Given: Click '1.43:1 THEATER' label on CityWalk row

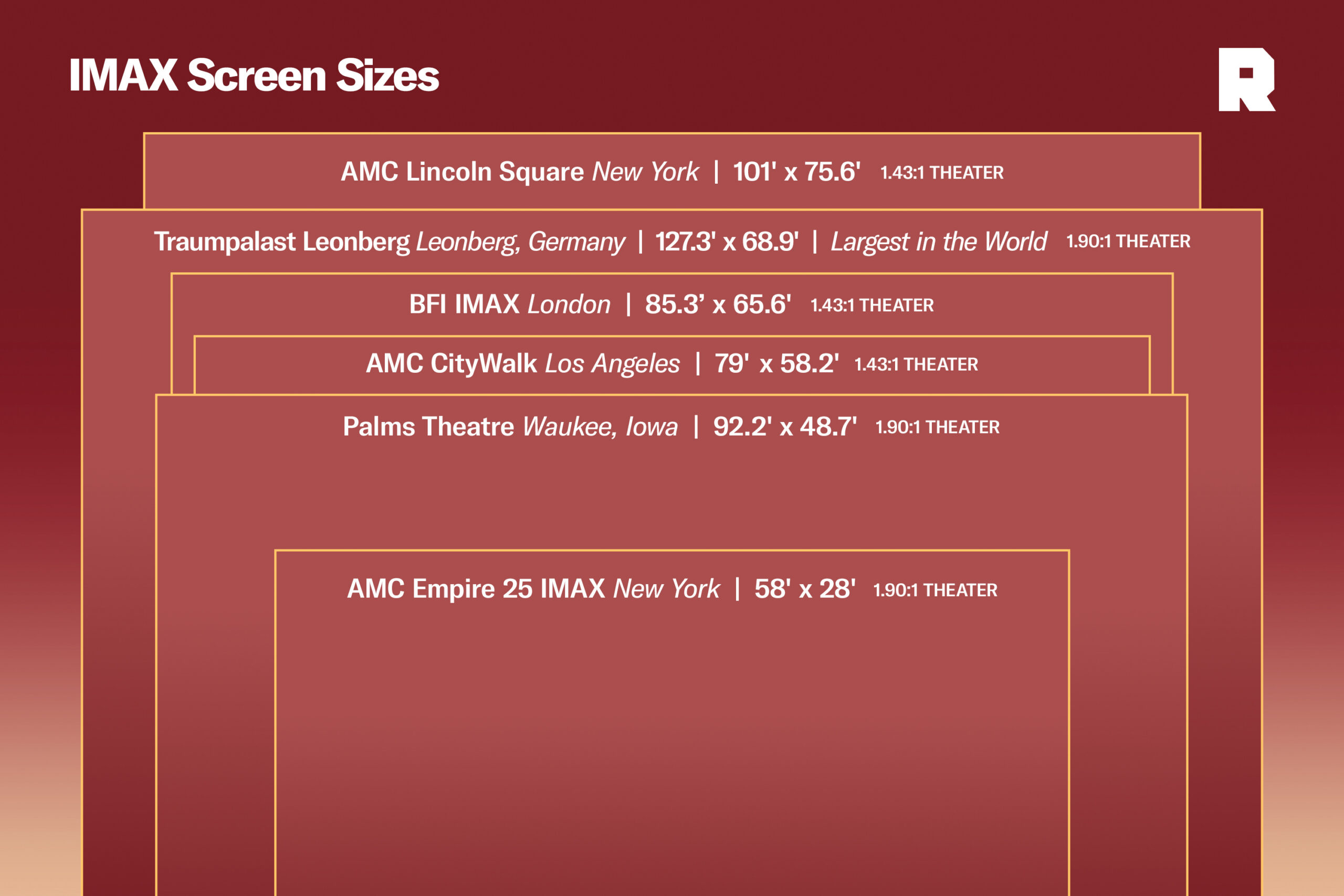Looking at the screenshot, I should click(916, 364).
